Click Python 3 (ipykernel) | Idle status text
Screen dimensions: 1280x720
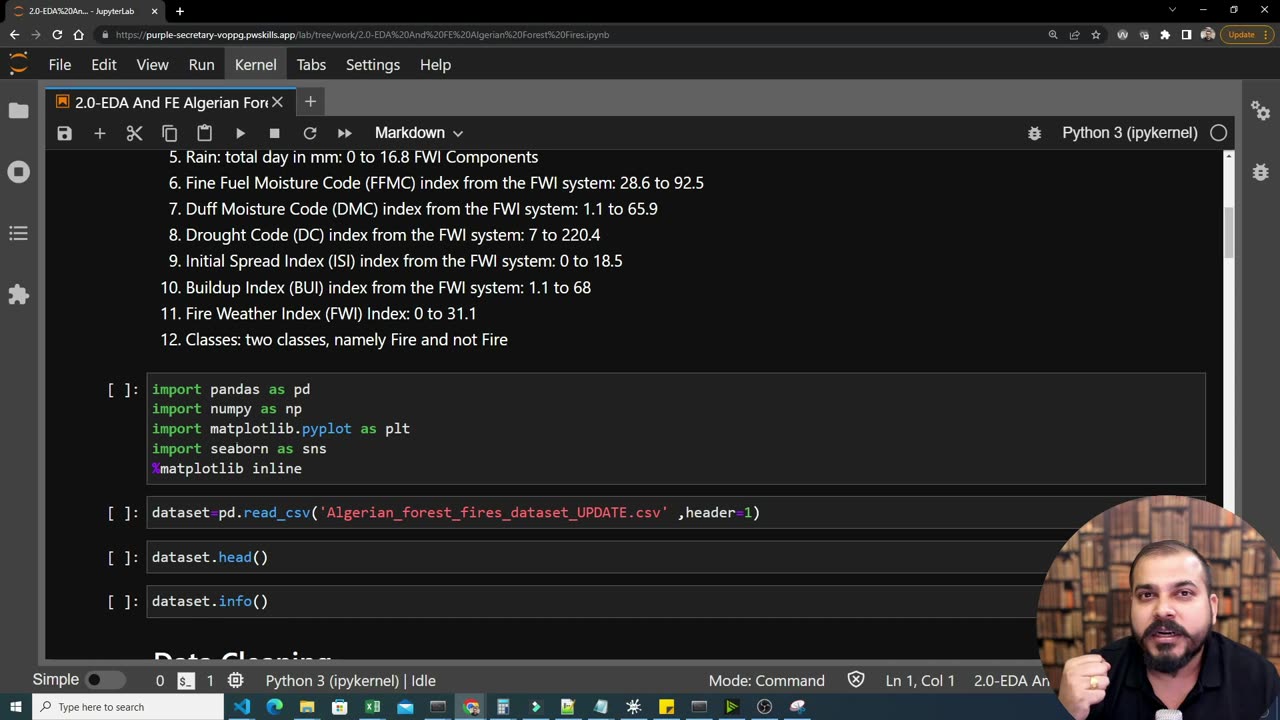[350, 680]
